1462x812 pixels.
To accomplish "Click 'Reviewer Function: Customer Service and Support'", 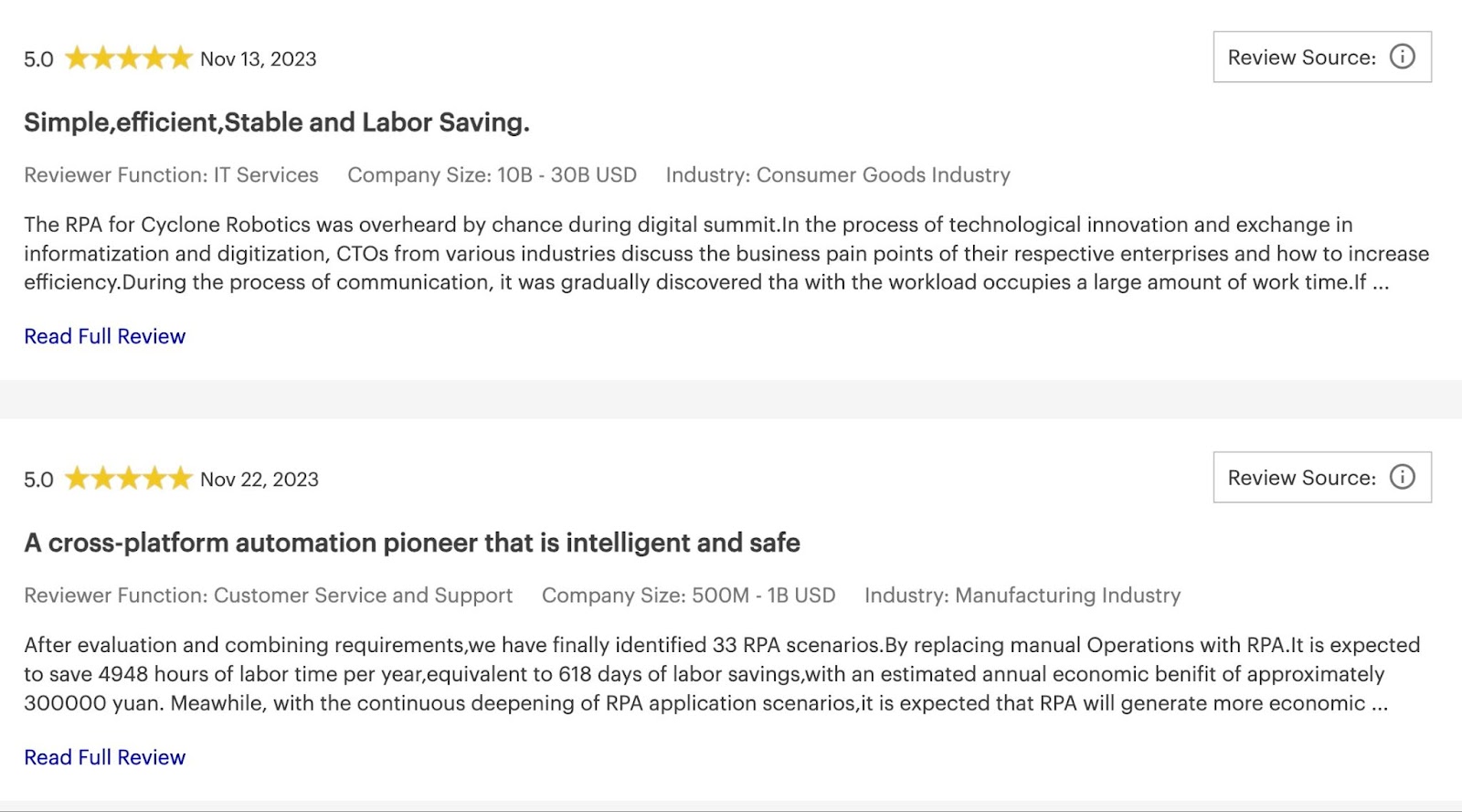I will [268, 596].
